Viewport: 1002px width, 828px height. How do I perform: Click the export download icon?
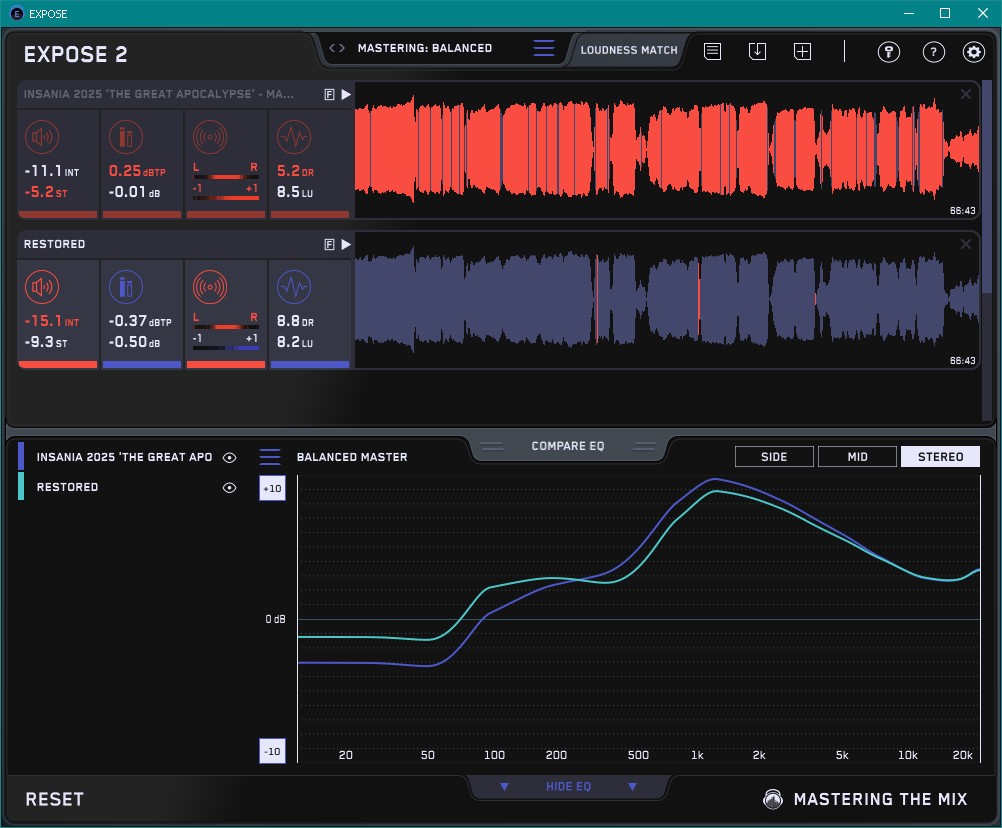click(x=757, y=51)
